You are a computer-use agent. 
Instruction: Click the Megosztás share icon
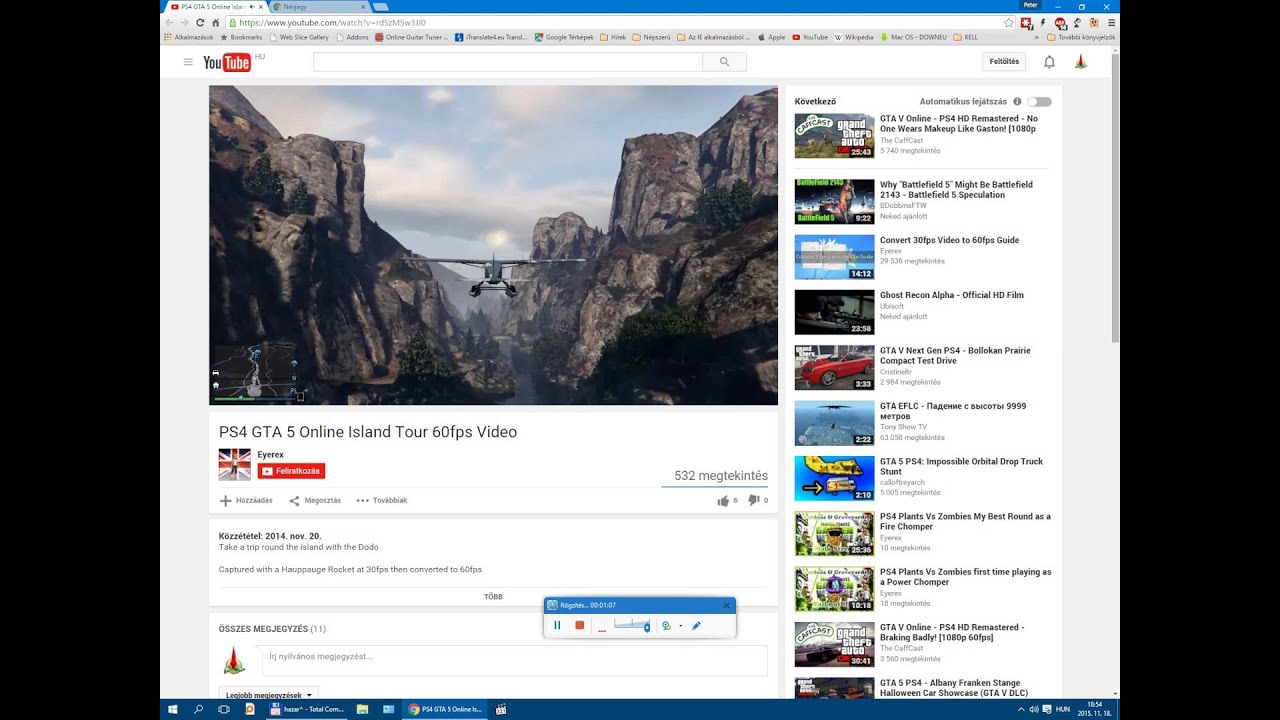[x=294, y=500]
